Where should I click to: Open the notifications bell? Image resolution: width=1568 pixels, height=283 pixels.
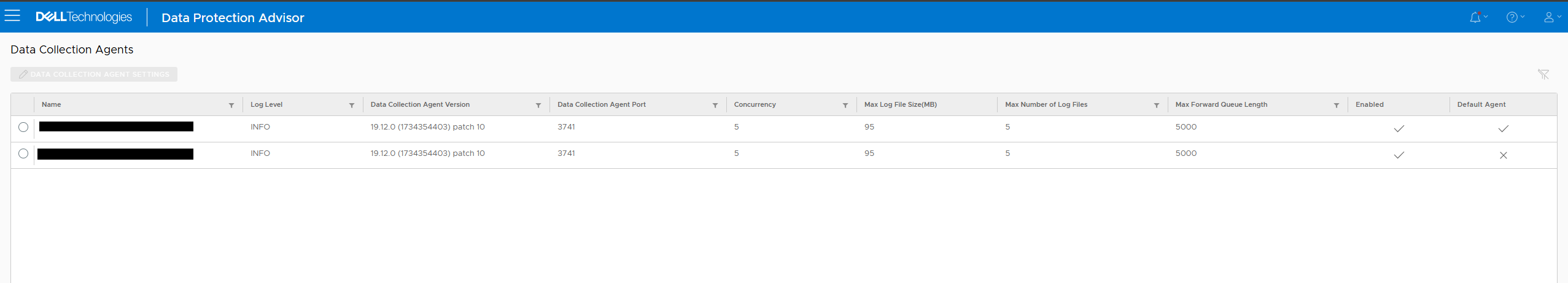click(x=1475, y=17)
